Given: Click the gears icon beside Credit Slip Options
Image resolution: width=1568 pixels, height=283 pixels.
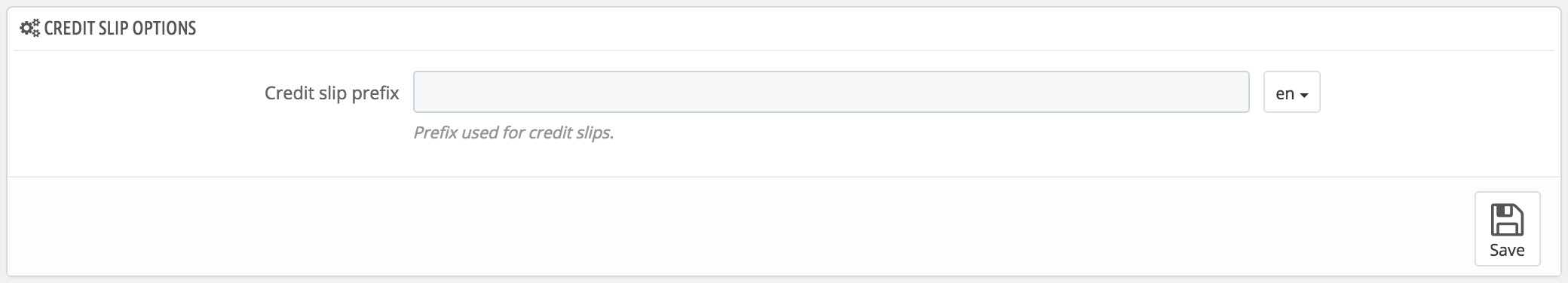Looking at the screenshot, I should [x=29, y=29].
